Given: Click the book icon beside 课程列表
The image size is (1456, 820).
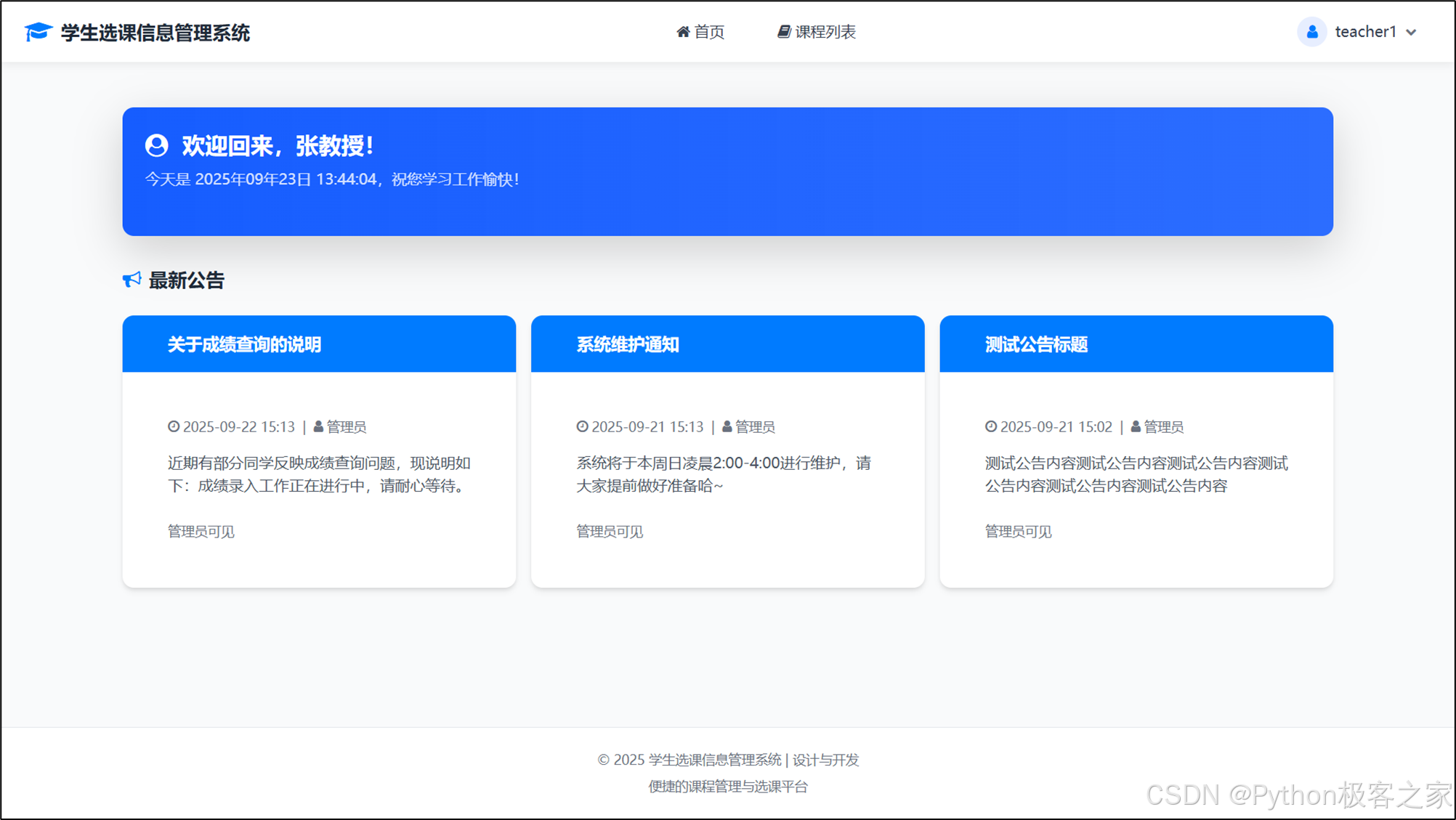Looking at the screenshot, I should click(783, 32).
